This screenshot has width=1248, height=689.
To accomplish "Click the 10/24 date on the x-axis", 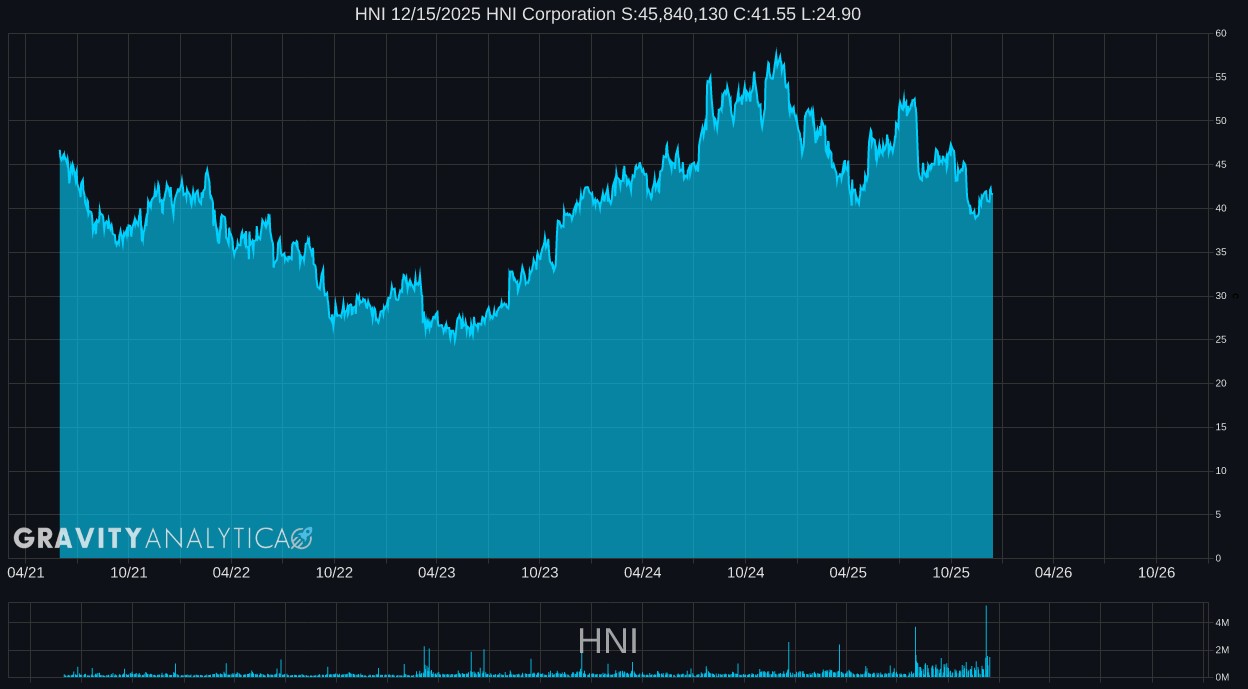I will point(746,572).
